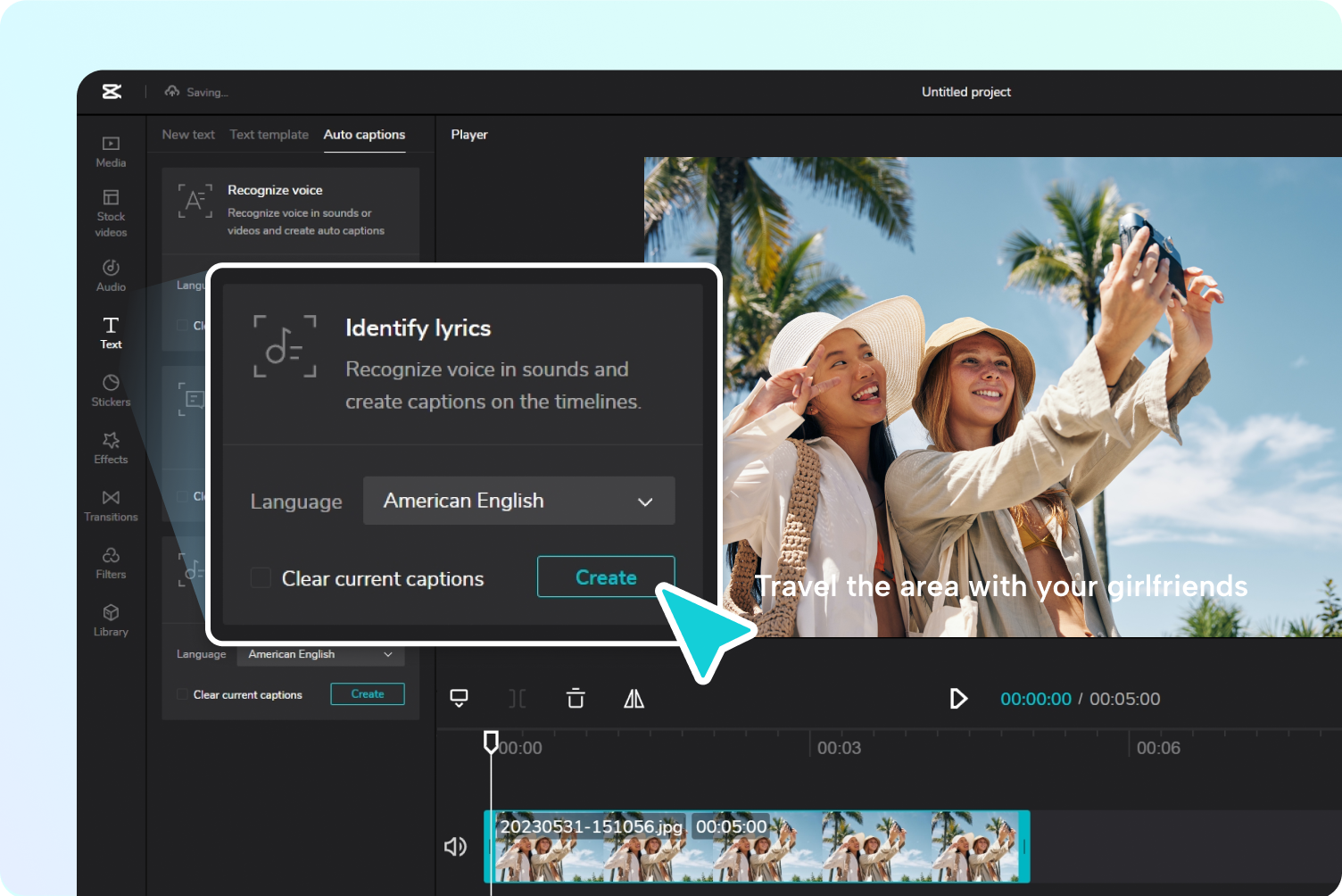Image resolution: width=1342 pixels, height=896 pixels.
Task: Select the caption text on video preview
Action: tap(1001, 586)
